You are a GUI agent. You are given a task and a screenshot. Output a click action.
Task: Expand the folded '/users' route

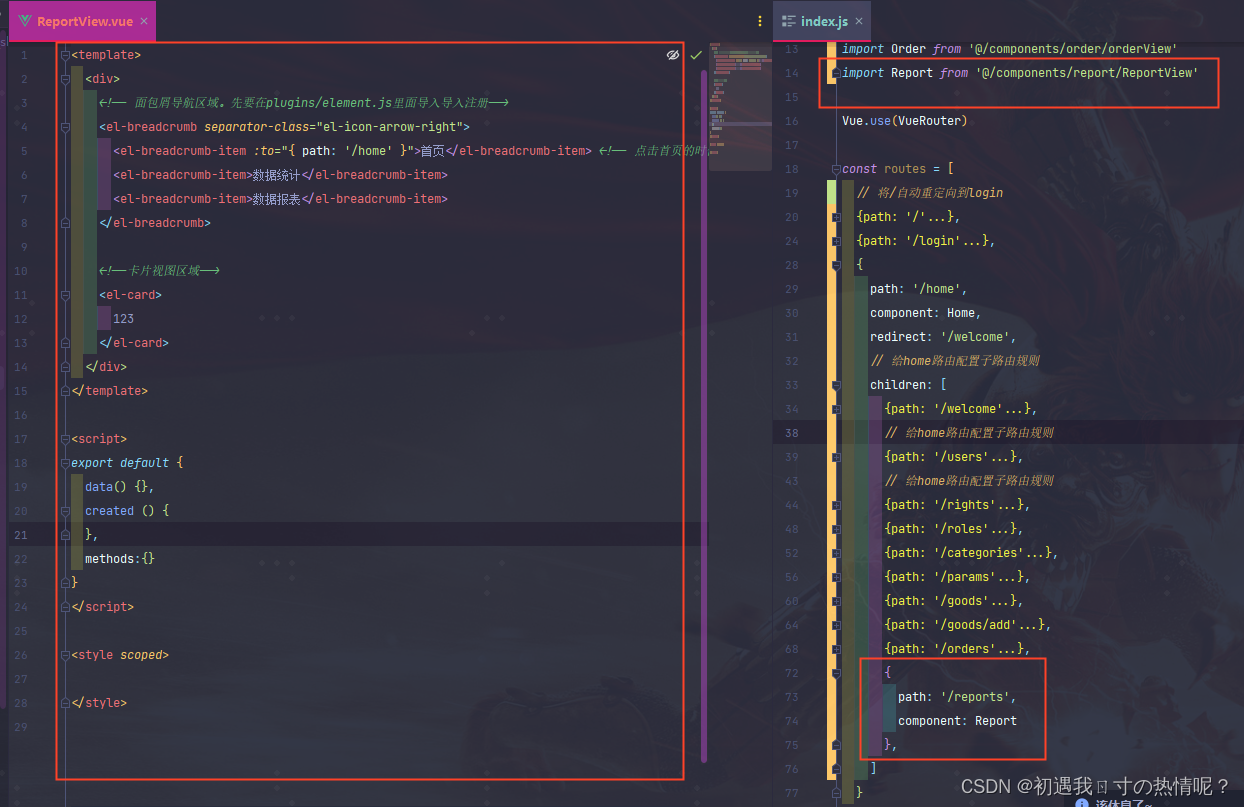[x=836, y=457]
